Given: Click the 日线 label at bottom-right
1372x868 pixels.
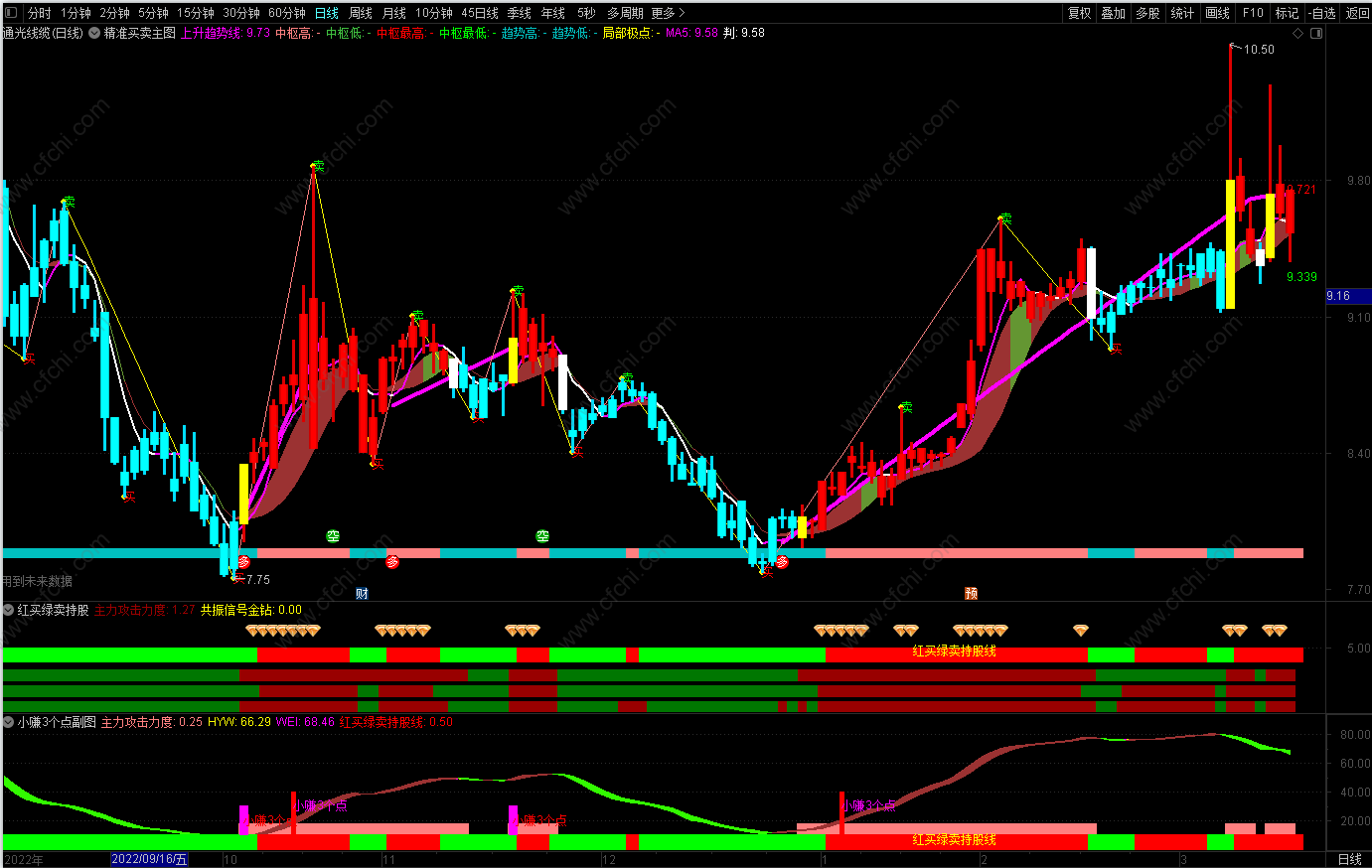Looking at the screenshot, I should pos(1349,859).
